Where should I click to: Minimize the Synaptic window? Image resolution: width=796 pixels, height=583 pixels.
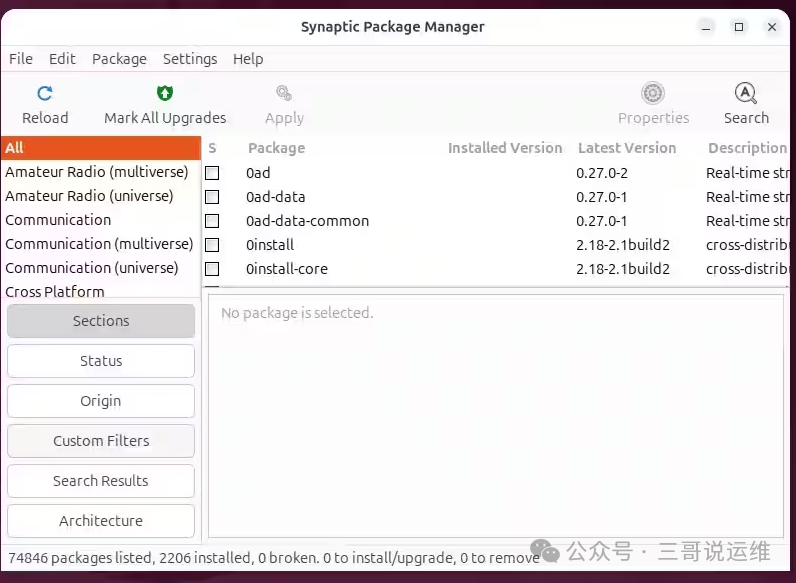pos(707,27)
